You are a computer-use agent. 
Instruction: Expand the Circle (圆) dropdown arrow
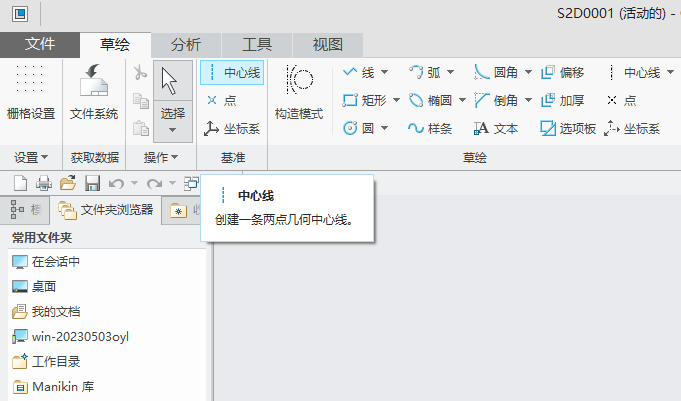(384, 128)
